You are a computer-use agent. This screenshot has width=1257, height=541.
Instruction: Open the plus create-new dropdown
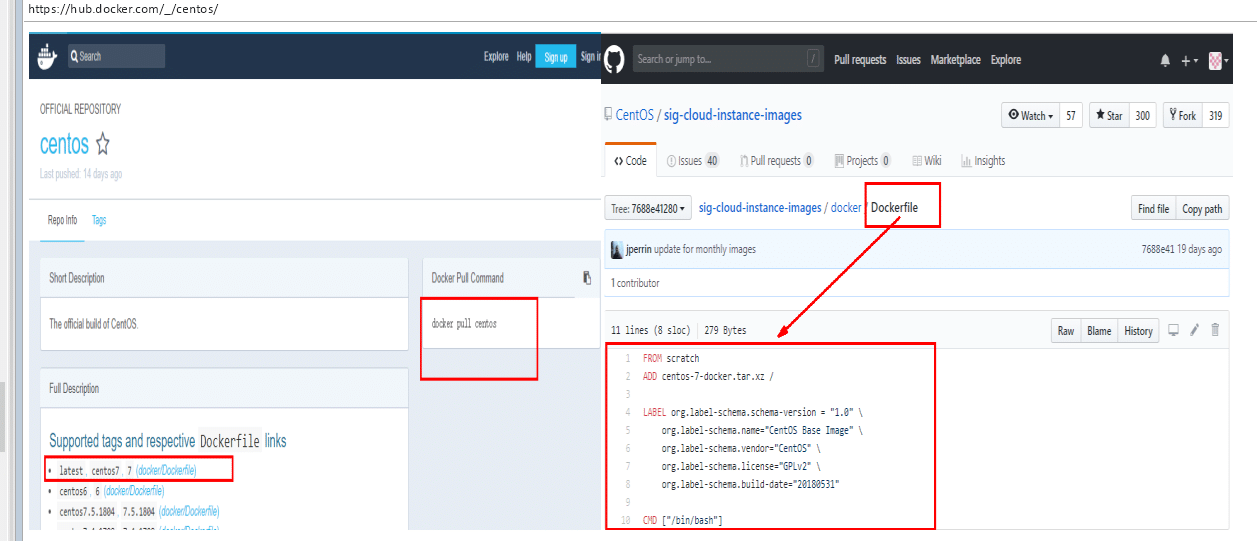[1189, 60]
